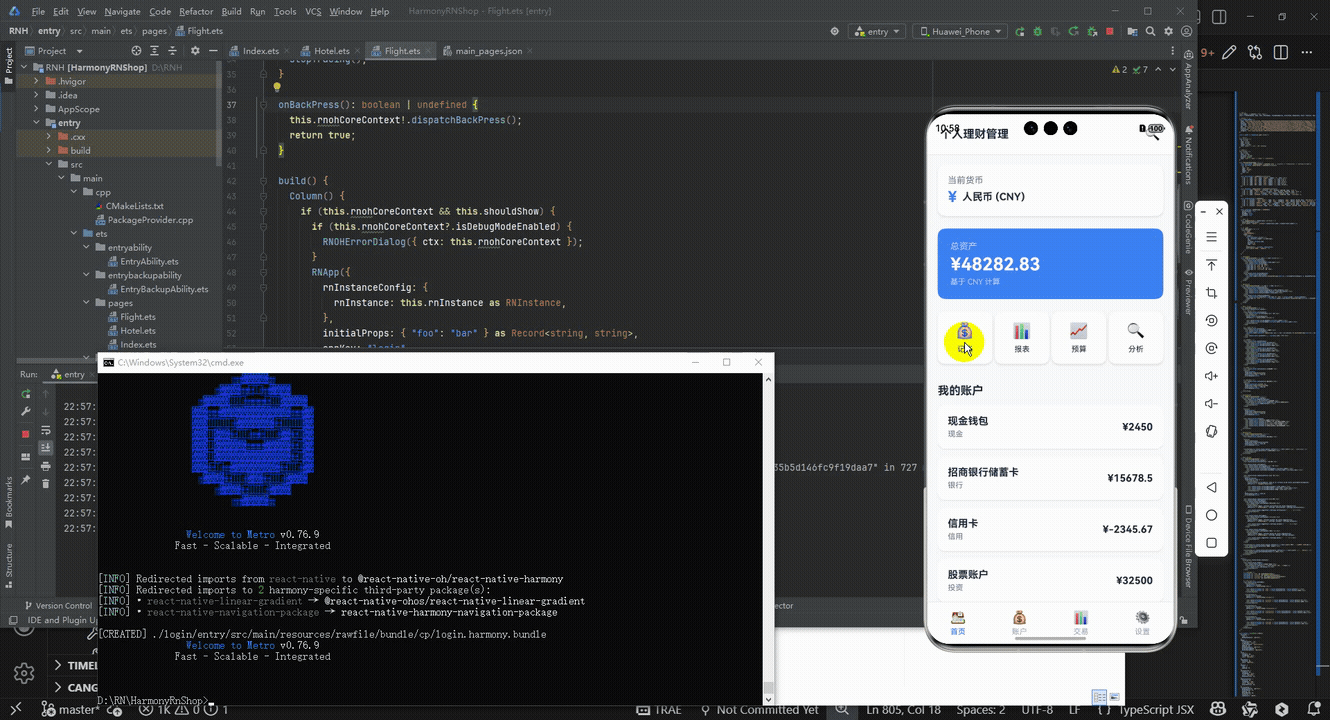Screen dimensions: 1330x720
Task: Expand the AppScope folder
Action: tap(36, 109)
